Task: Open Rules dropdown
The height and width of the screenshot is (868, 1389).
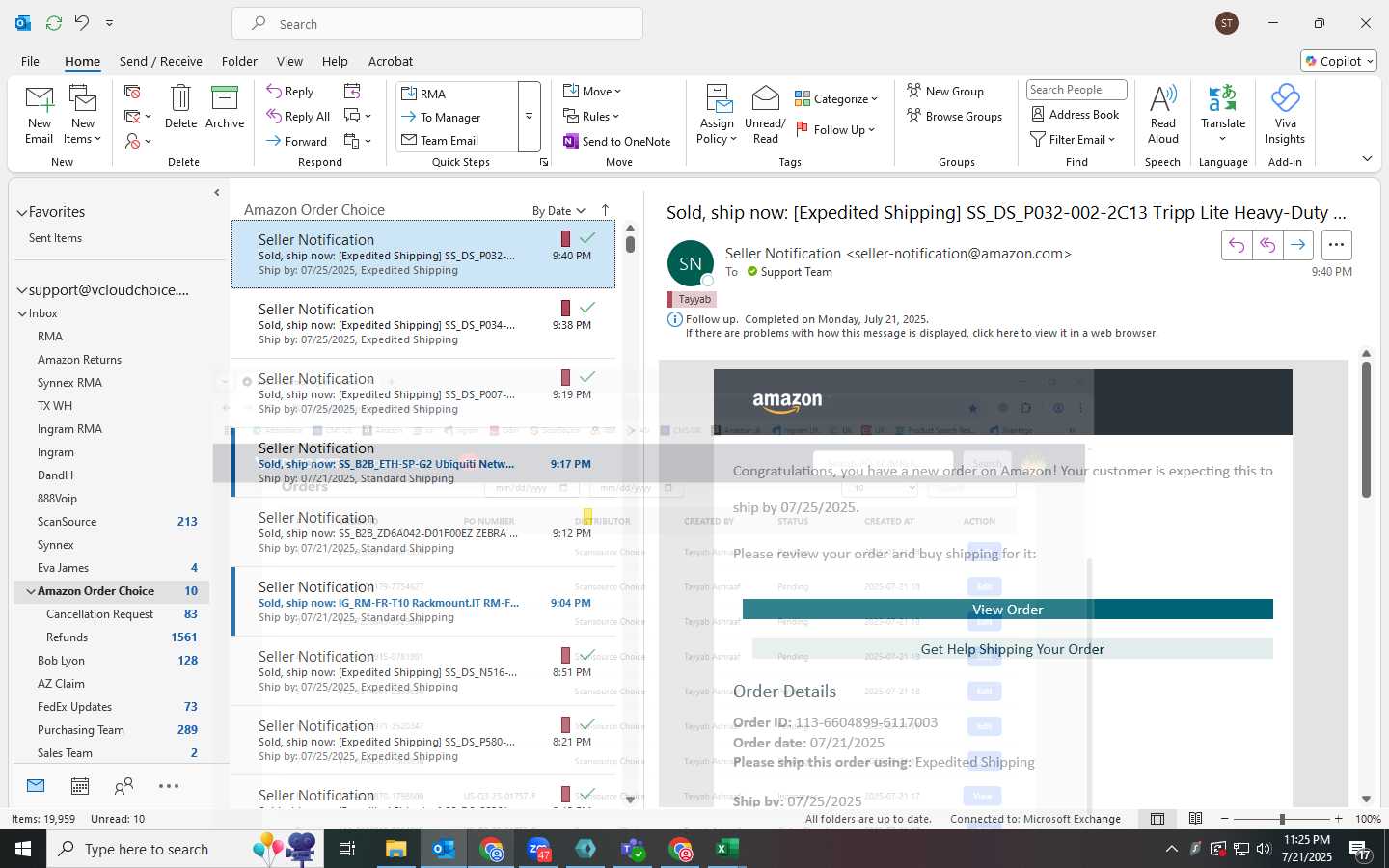Action: click(591, 117)
